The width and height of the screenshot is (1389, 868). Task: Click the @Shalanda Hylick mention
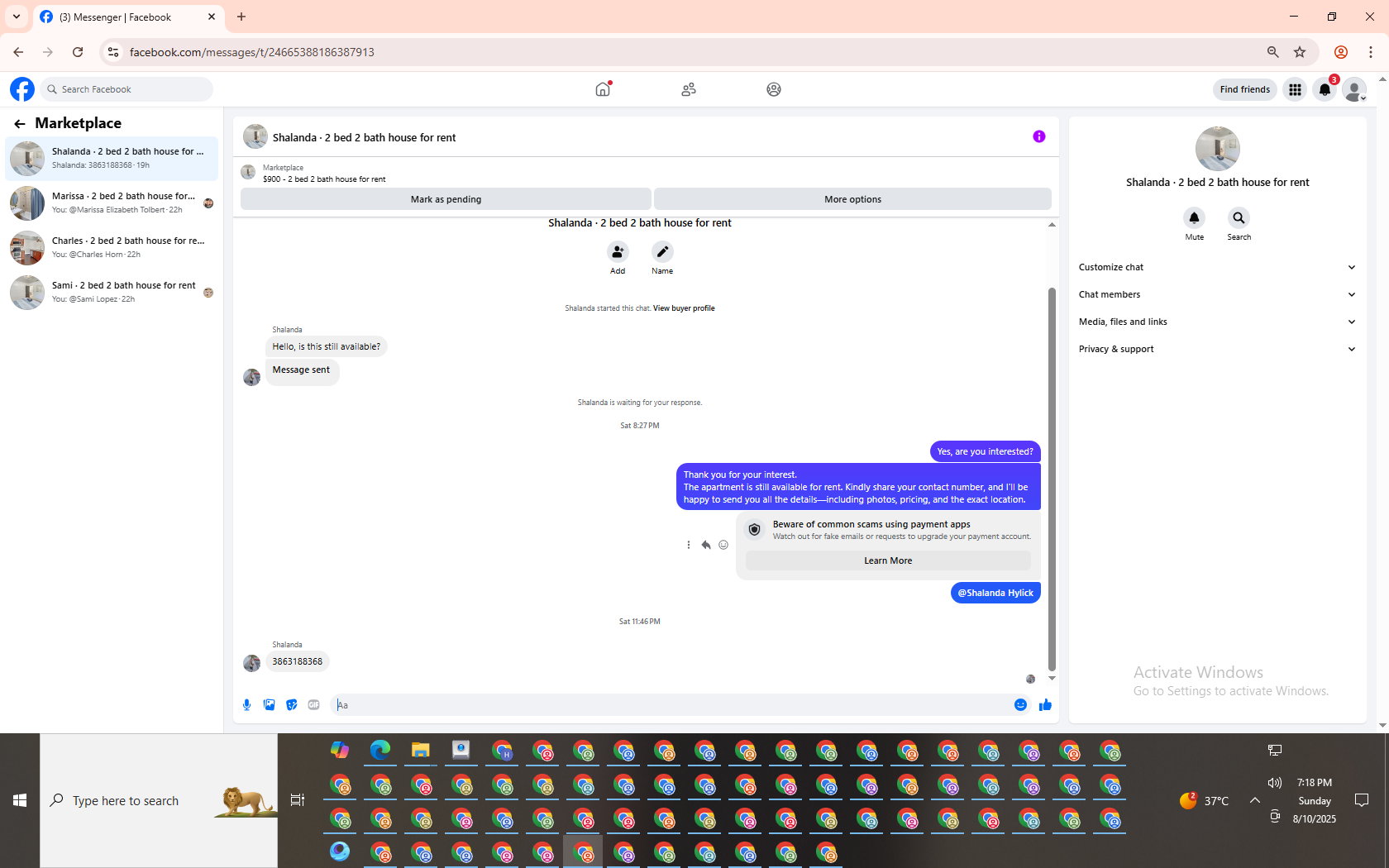[995, 593]
